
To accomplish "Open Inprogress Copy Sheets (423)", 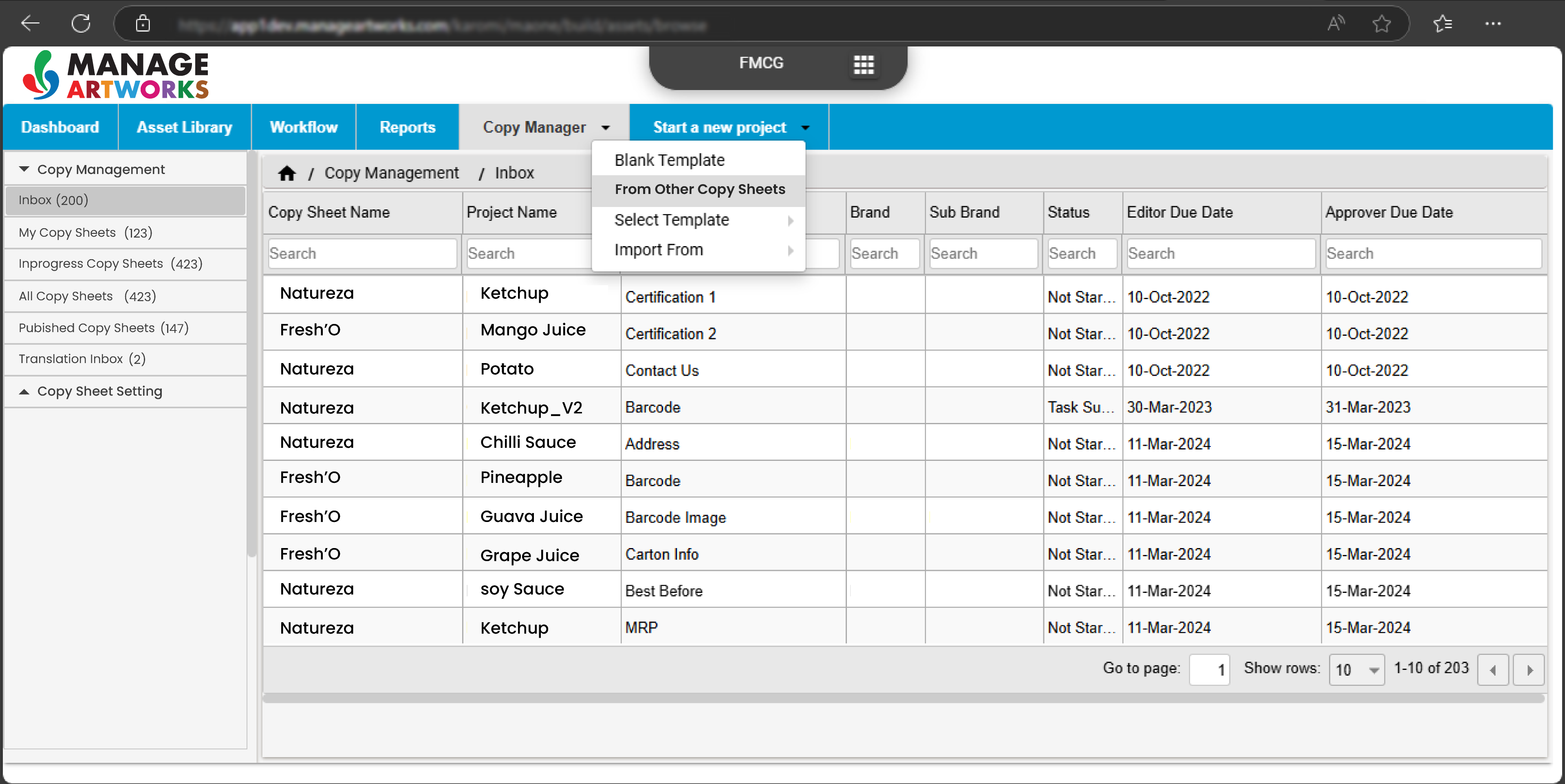I will coord(125,264).
